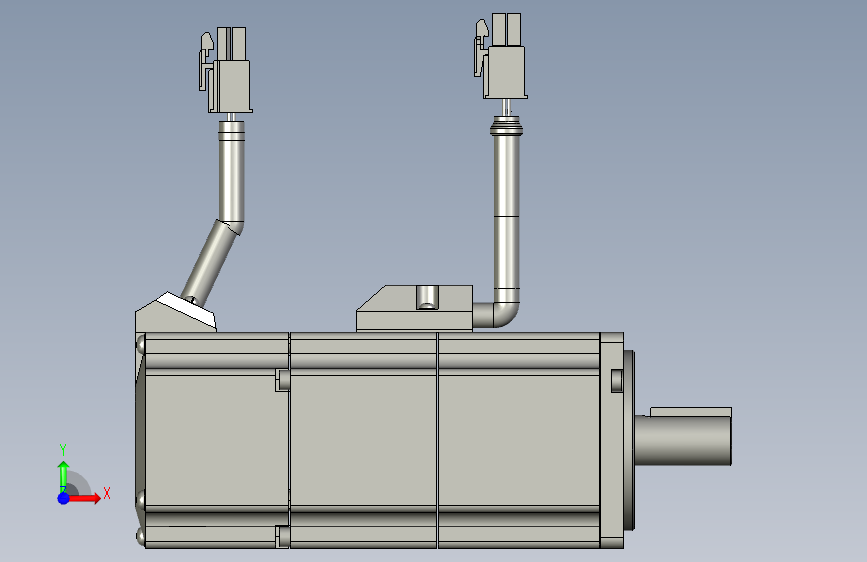Select the right cable's connector plug
This screenshot has height=562, width=867.
500,56
